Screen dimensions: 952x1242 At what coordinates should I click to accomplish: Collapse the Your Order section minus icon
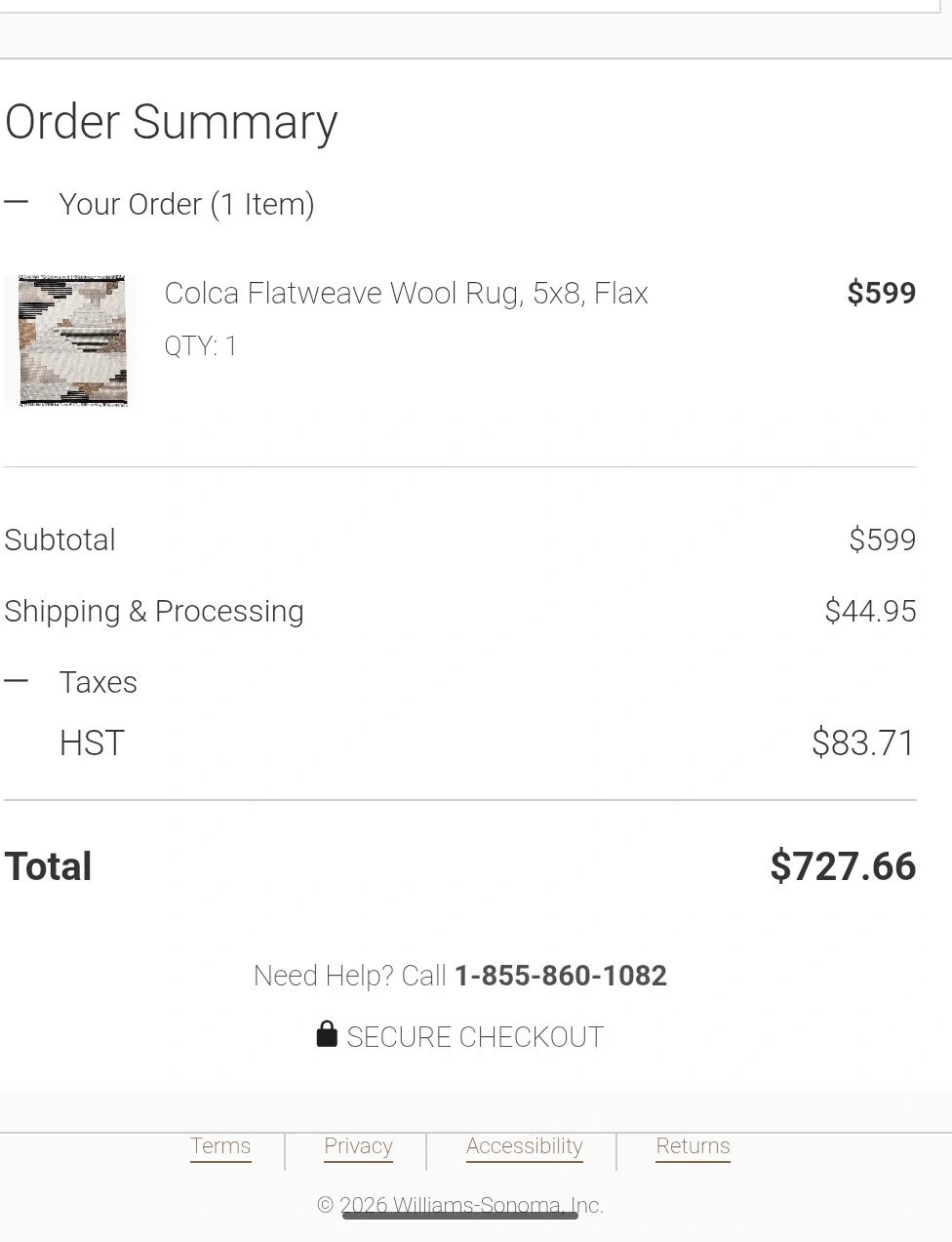pos(16,203)
